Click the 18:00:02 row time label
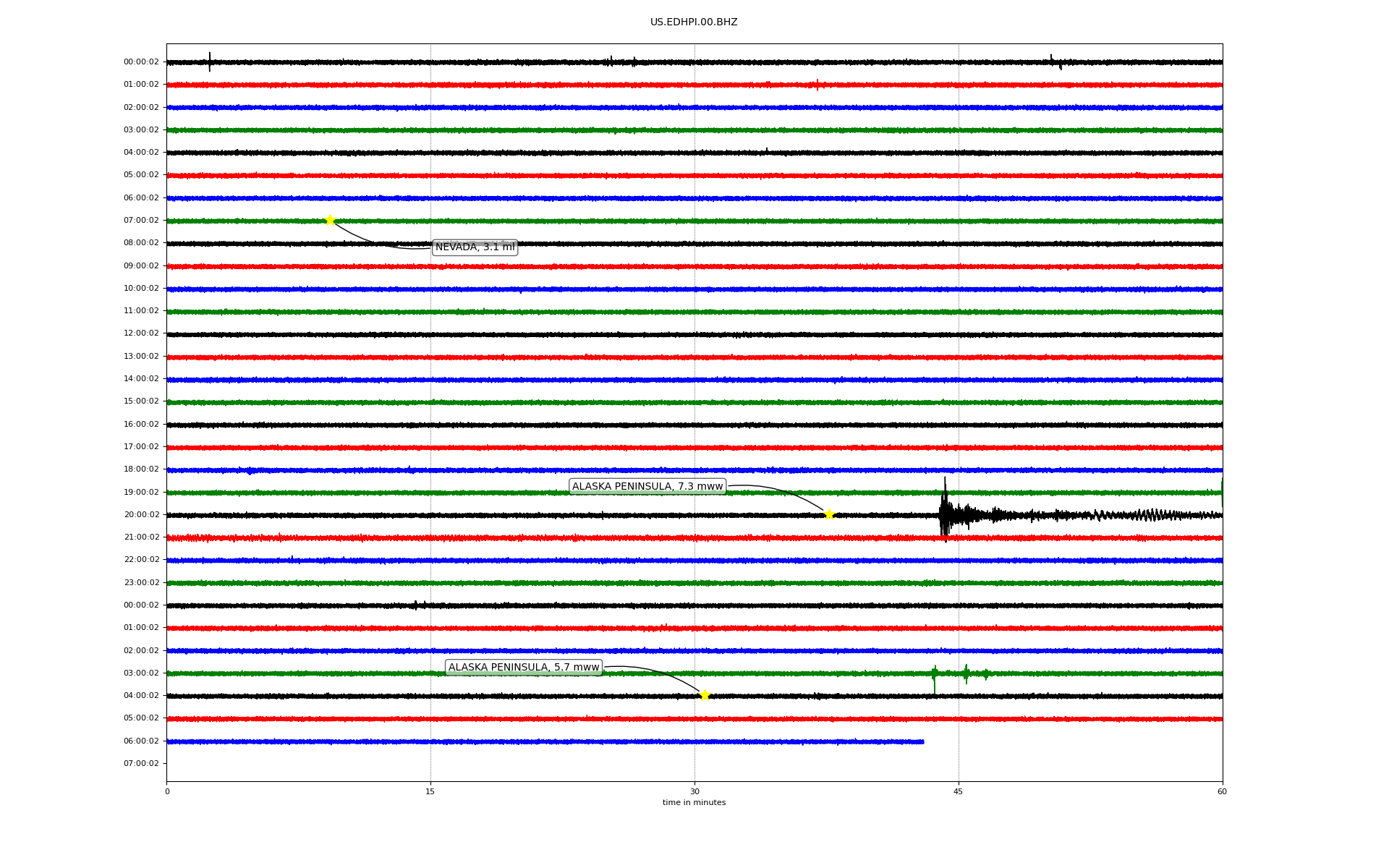Viewport: 1389px width, 868px height. coord(141,469)
